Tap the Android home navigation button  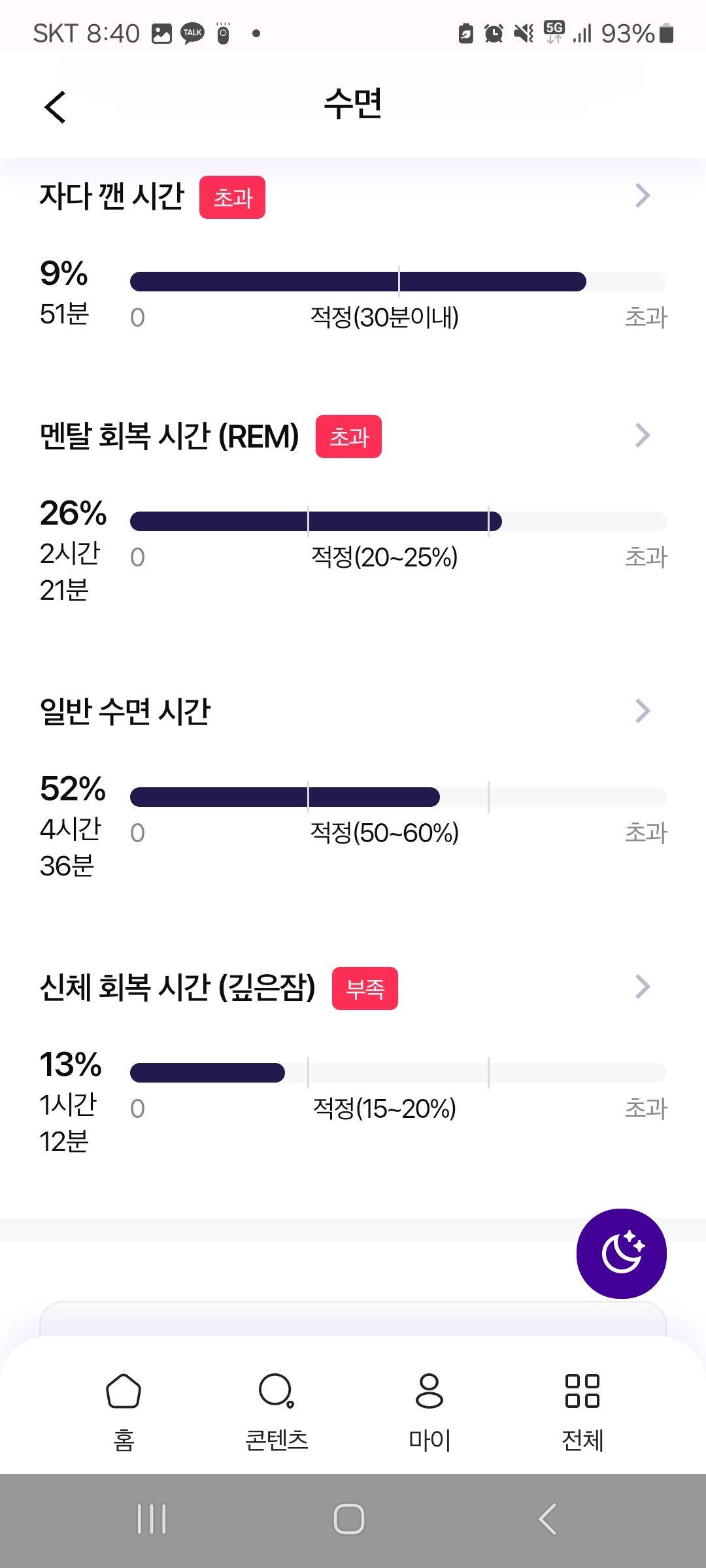pyautogui.click(x=349, y=1519)
